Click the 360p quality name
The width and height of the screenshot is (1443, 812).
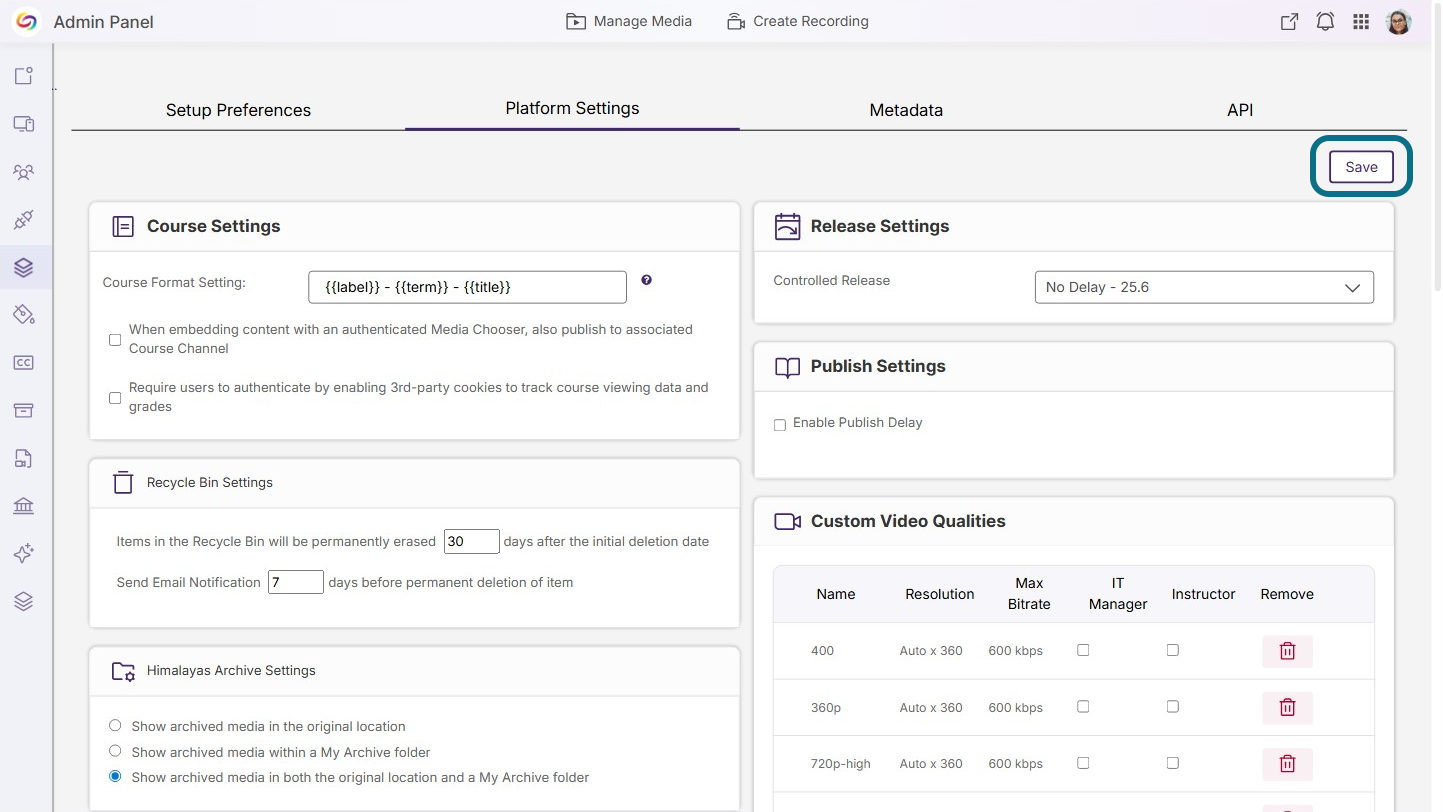pyautogui.click(x=826, y=707)
